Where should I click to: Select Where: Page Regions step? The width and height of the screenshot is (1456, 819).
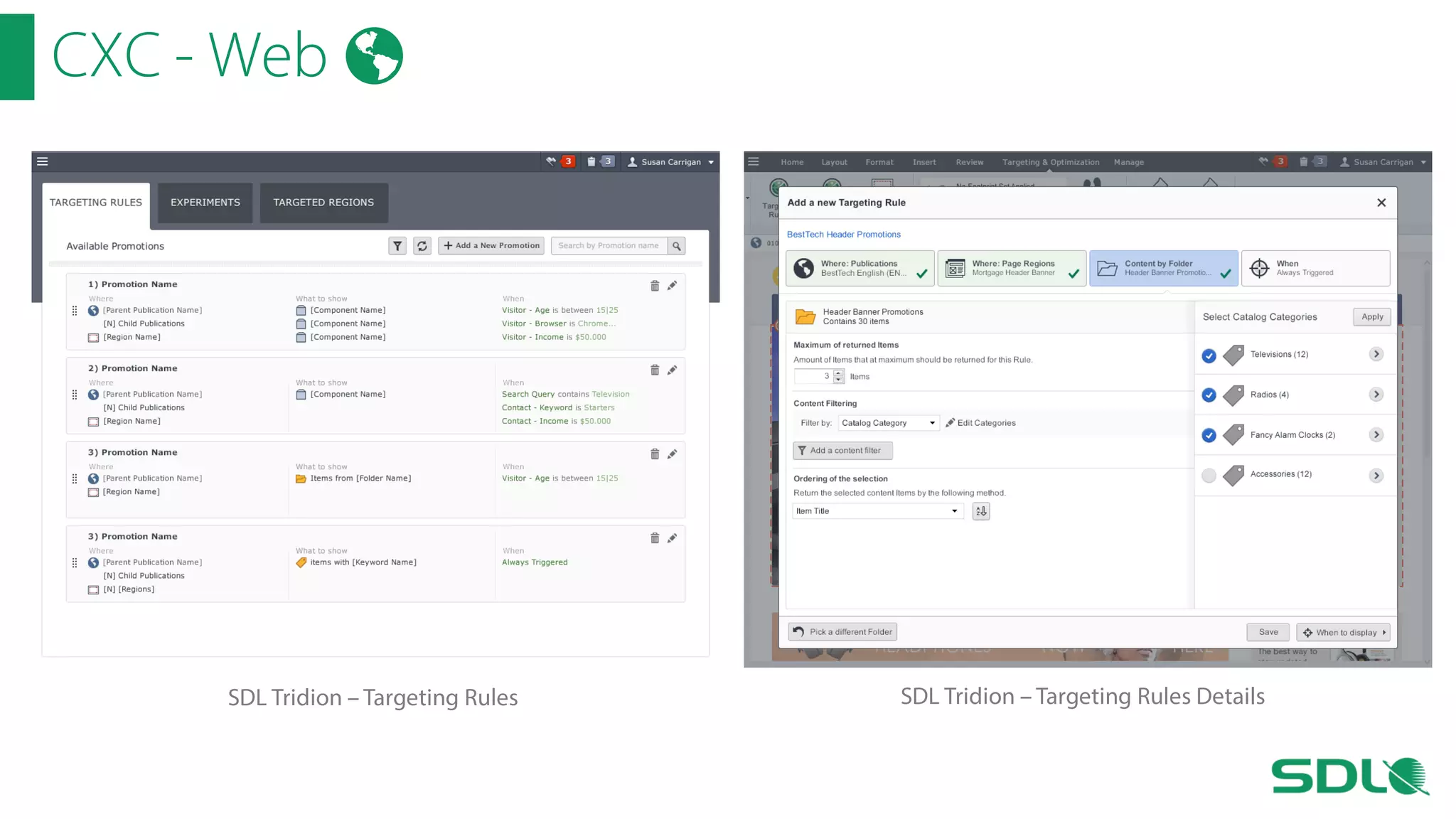click(1012, 268)
